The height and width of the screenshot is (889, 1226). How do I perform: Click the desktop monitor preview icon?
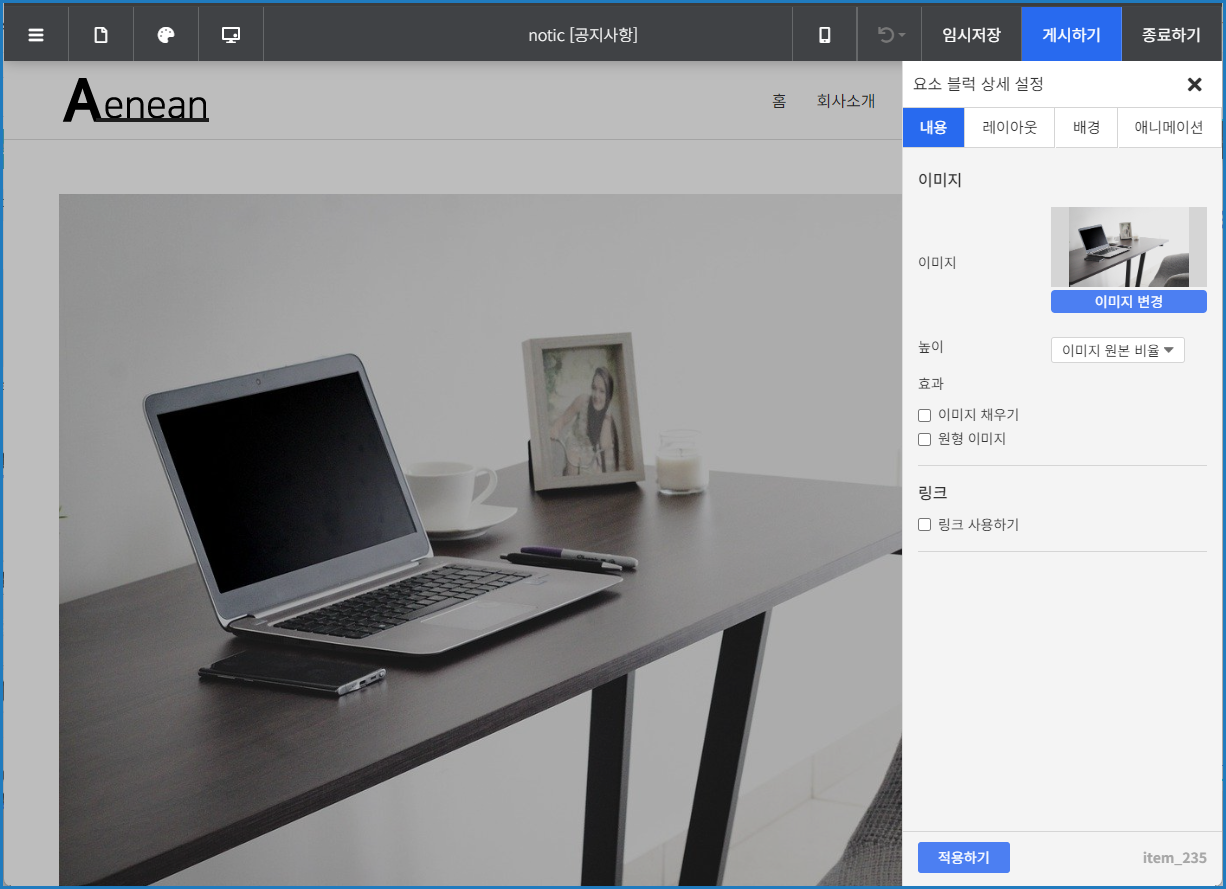point(231,35)
